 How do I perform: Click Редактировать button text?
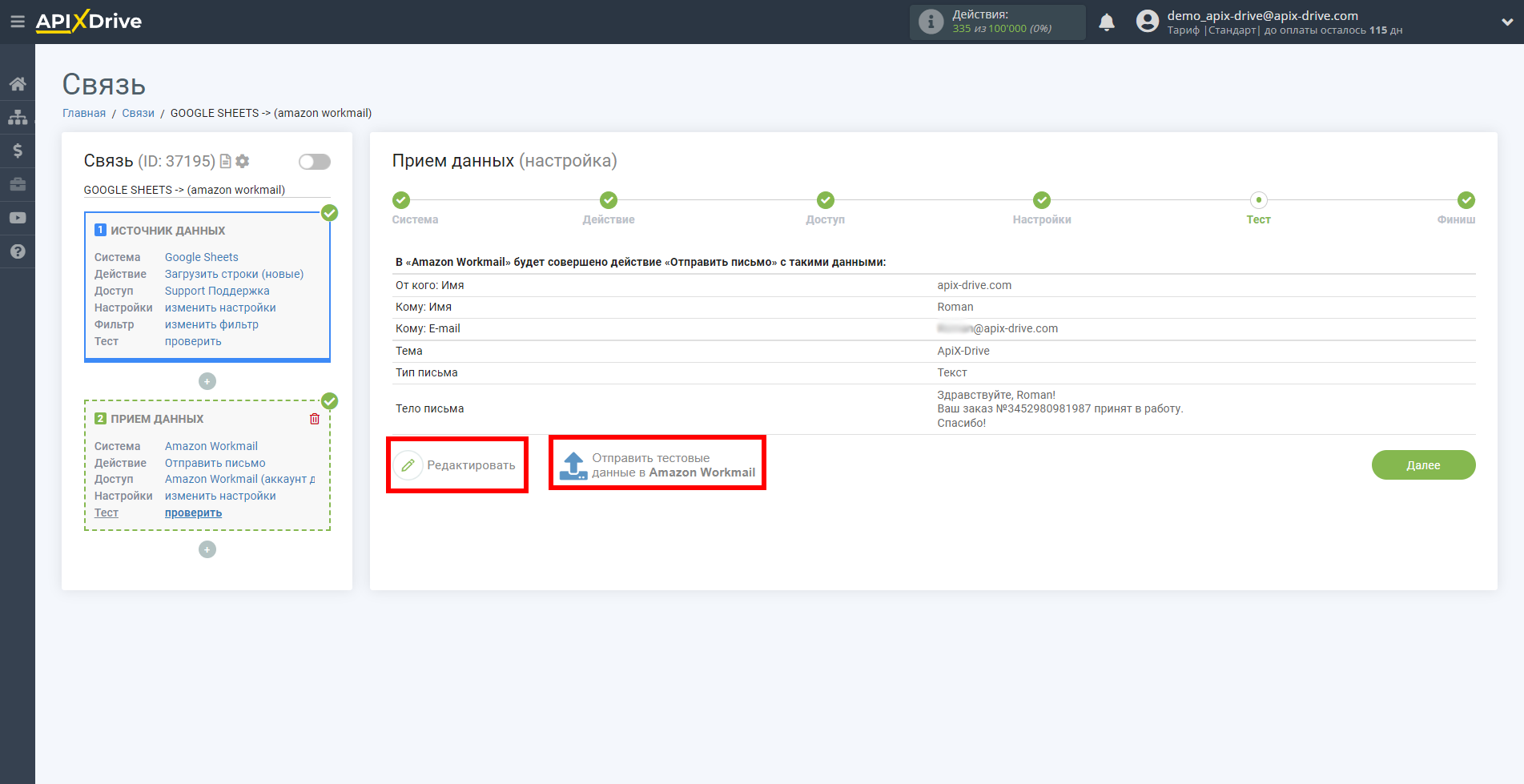coord(471,465)
